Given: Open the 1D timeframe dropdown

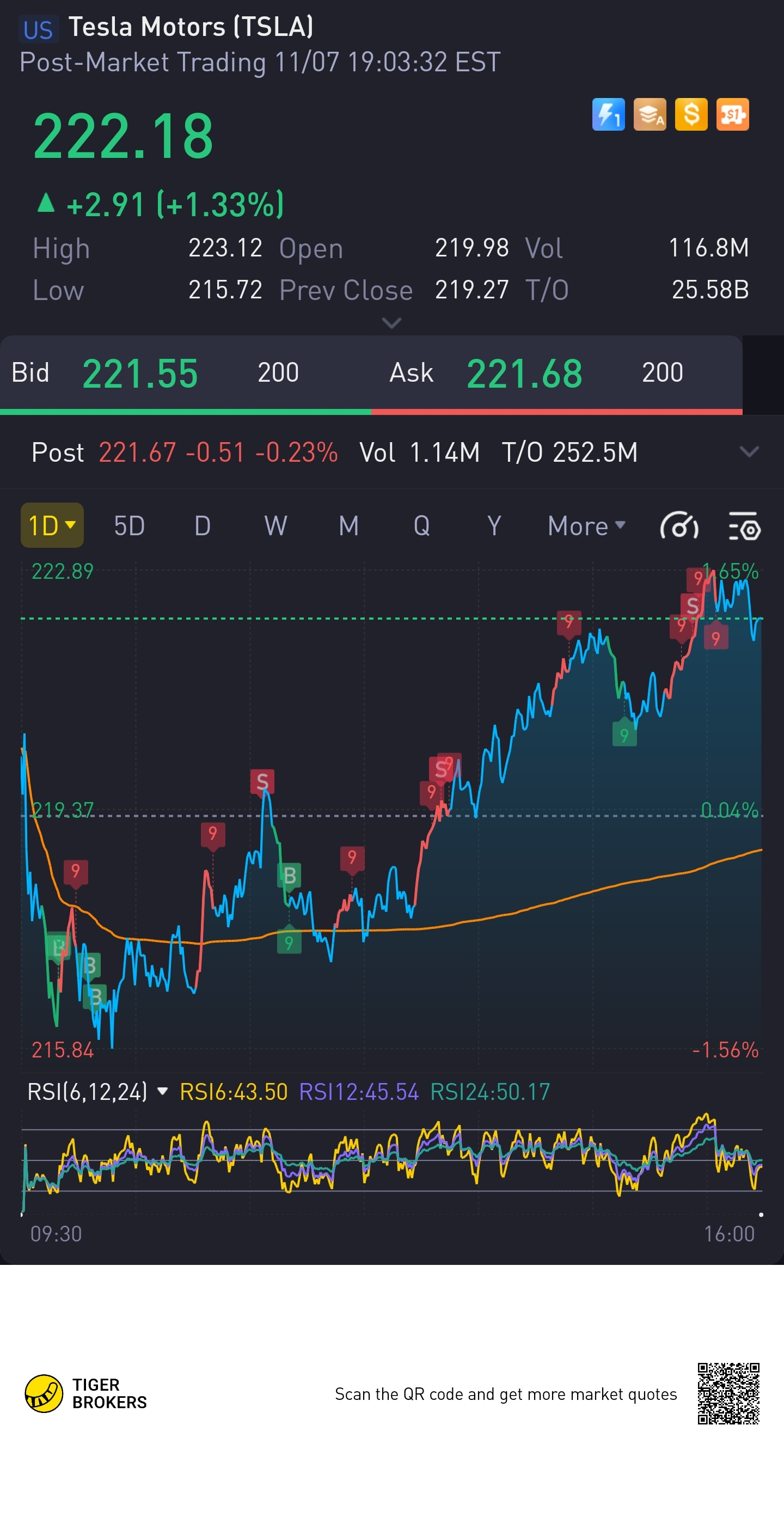Looking at the screenshot, I should [x=52, y=525].
